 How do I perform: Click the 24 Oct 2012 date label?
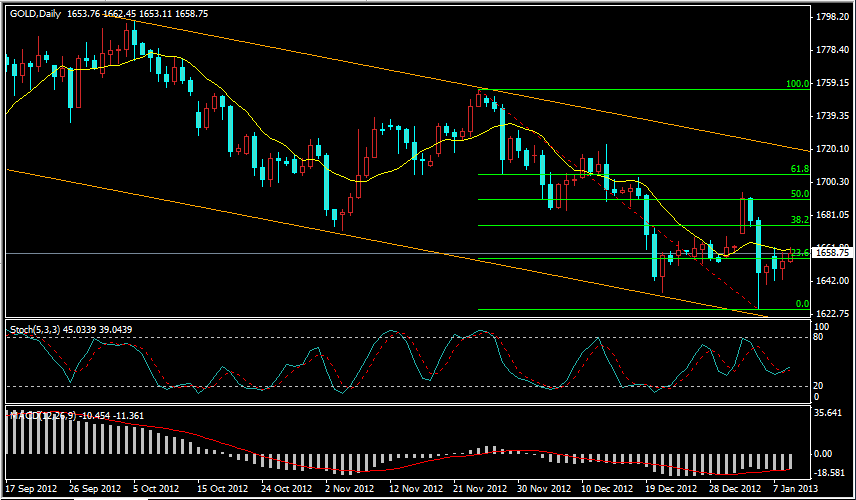287,487
